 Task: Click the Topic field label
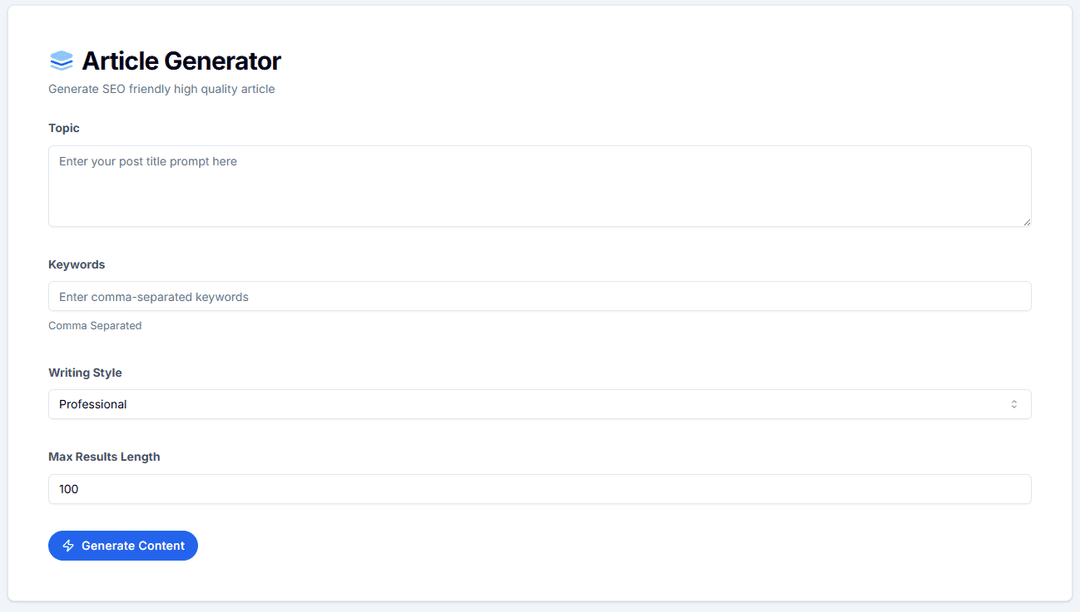(64, 128)
